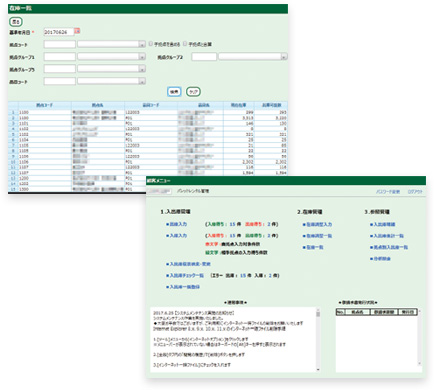Click the value 3,313 in row 2
434x390 pixels.
[x=248, y=118]
